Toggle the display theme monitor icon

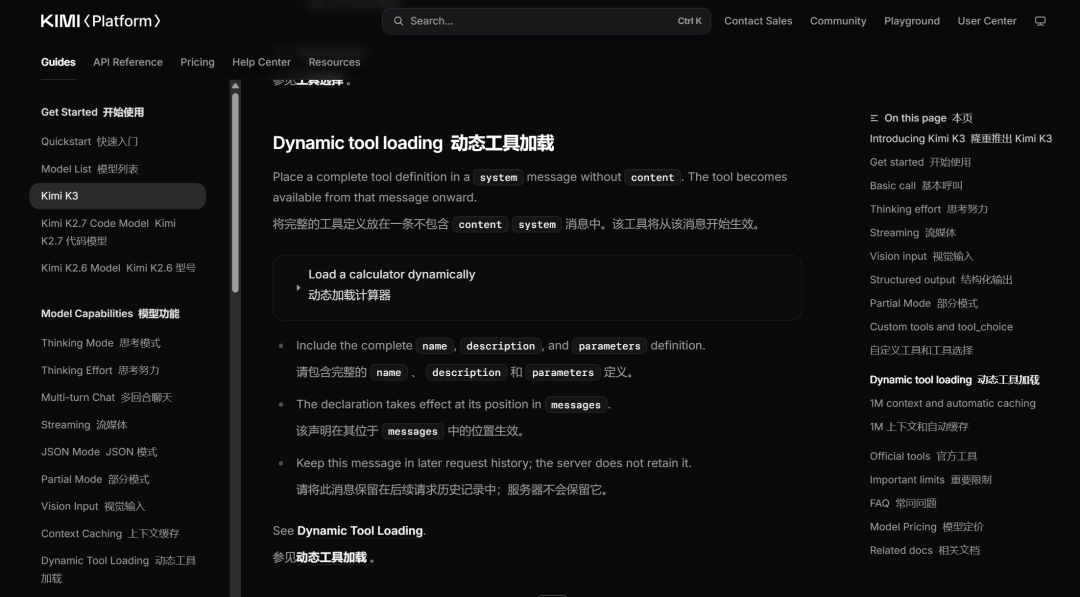(1040, 21)
